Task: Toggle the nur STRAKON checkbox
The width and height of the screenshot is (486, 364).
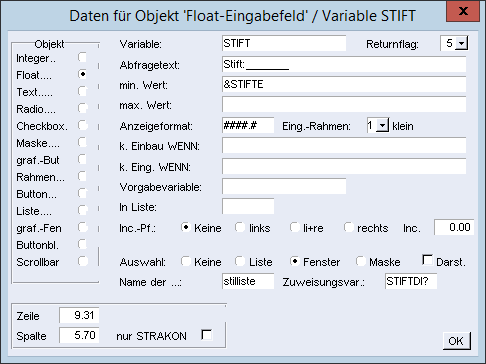Action: point(207,335)
